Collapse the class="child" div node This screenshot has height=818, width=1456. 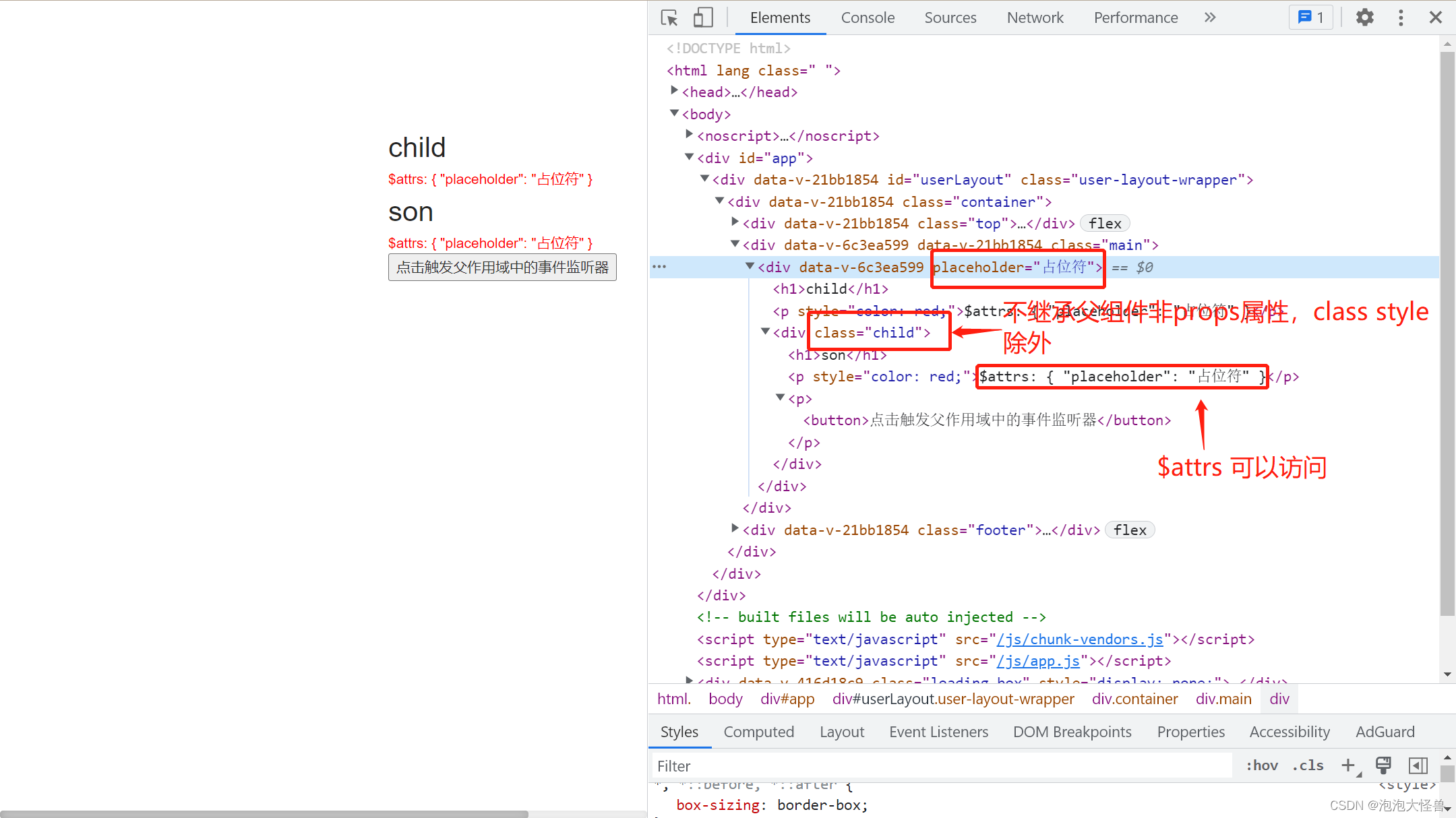(x=765, y=332)
